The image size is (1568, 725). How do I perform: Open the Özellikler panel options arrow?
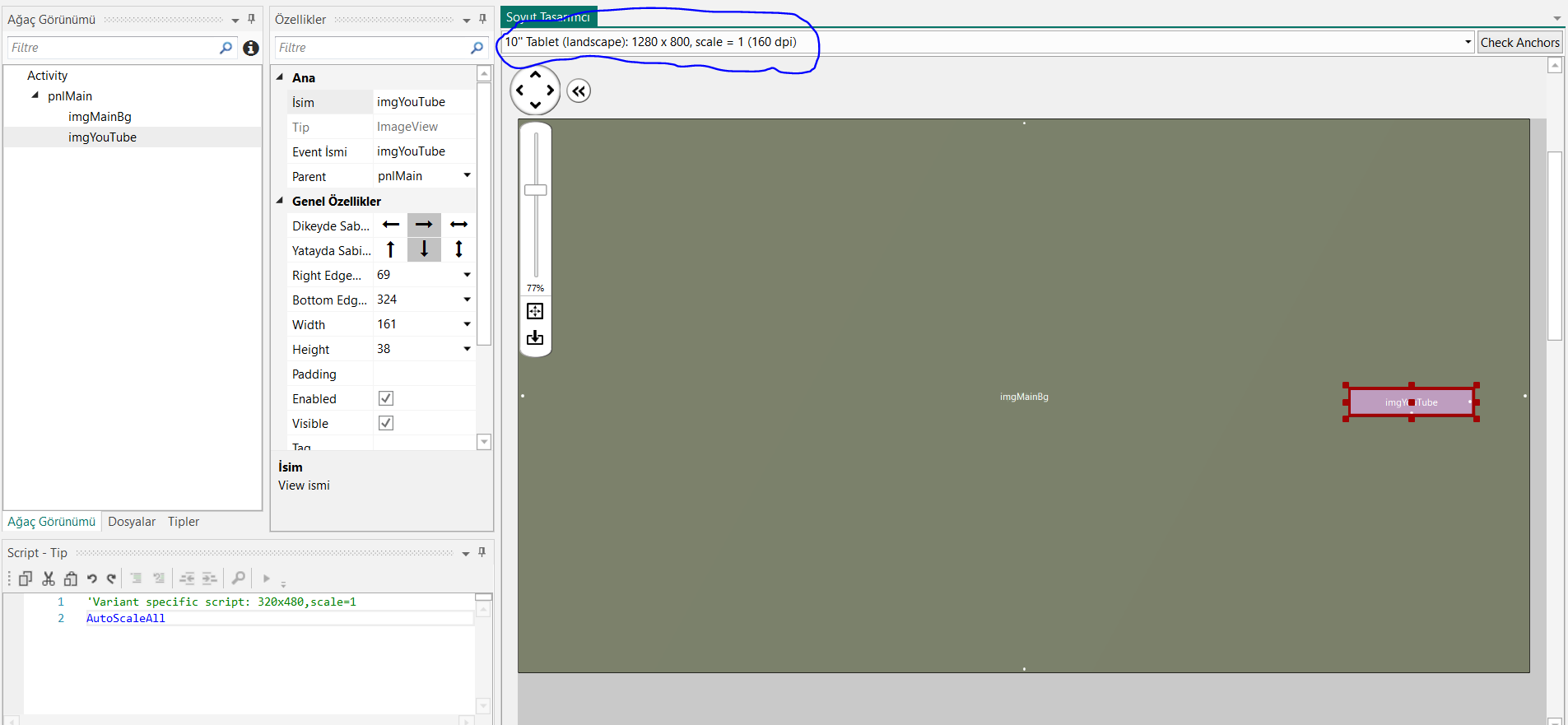click(x=467, y=20)
